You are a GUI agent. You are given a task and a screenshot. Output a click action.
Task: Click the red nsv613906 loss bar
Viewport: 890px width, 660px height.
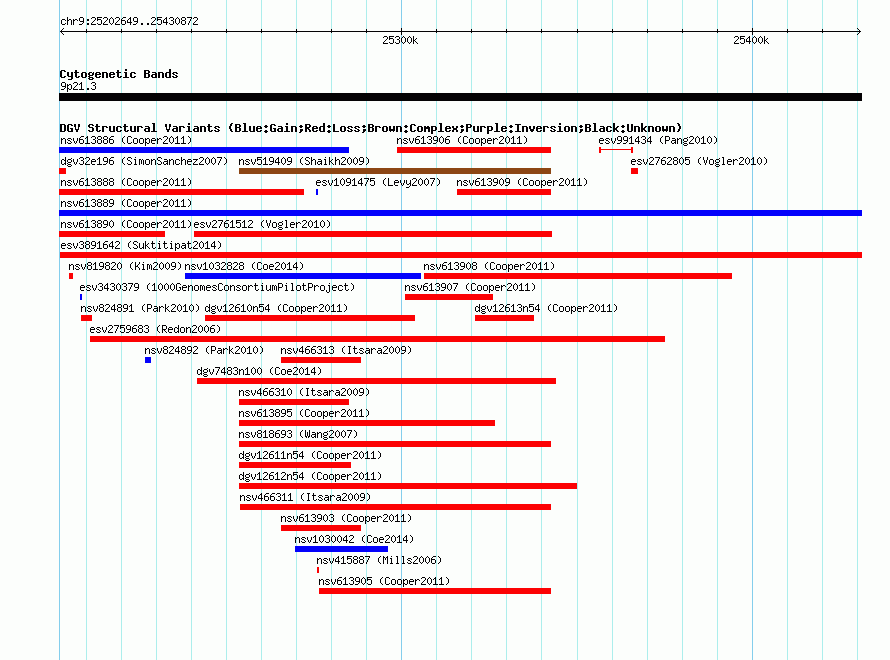click(x=474, y=150)
